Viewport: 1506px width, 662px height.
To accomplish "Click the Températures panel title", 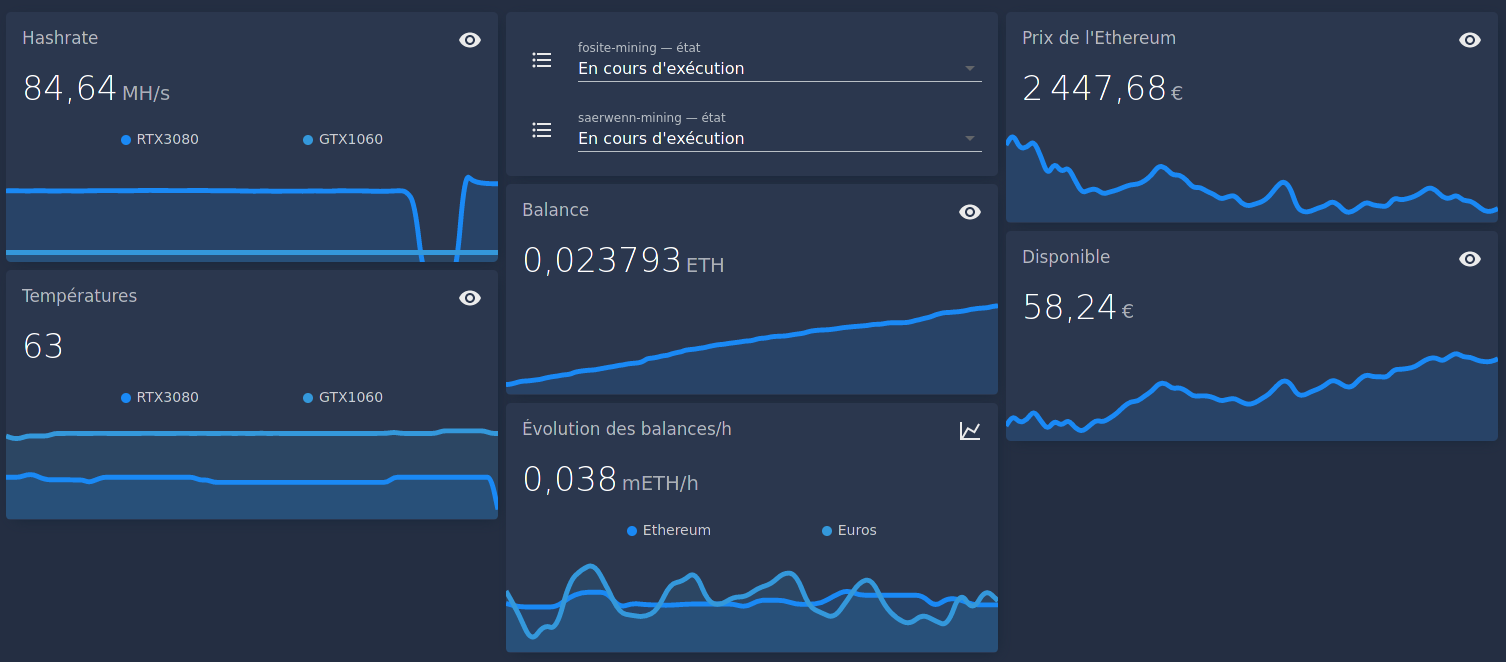I will (79, 296).
